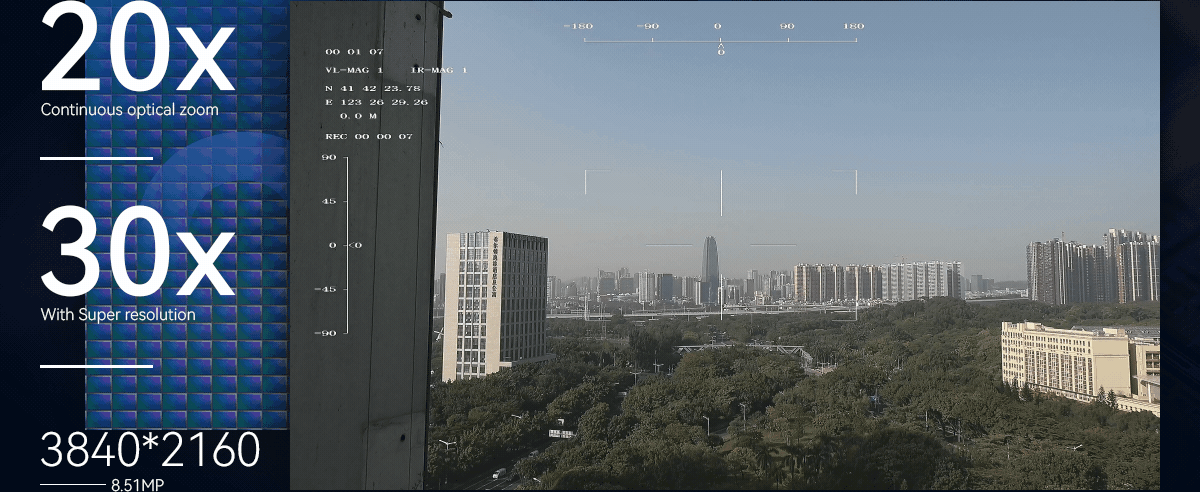Click the -90 mark on the tilt scale
1200x492 pixels.
[327, 332]
